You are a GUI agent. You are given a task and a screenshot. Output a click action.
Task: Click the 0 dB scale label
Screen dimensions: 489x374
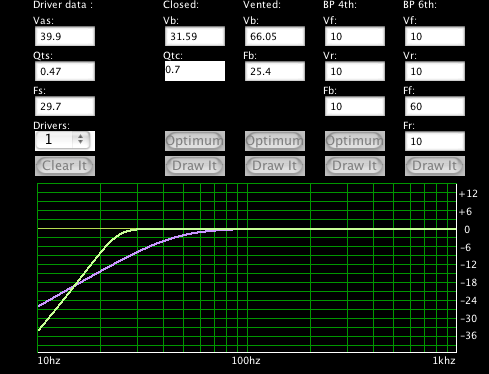467,229
